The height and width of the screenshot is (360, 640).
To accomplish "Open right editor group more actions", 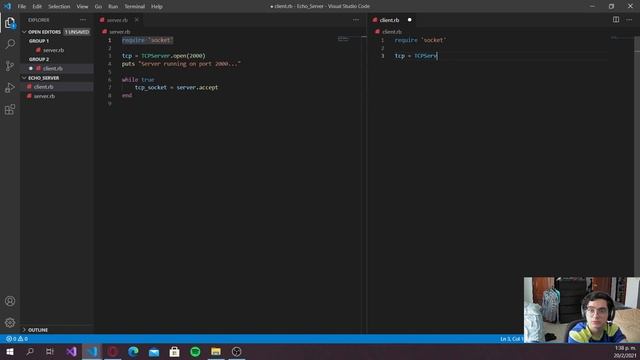I will (629, 20).
